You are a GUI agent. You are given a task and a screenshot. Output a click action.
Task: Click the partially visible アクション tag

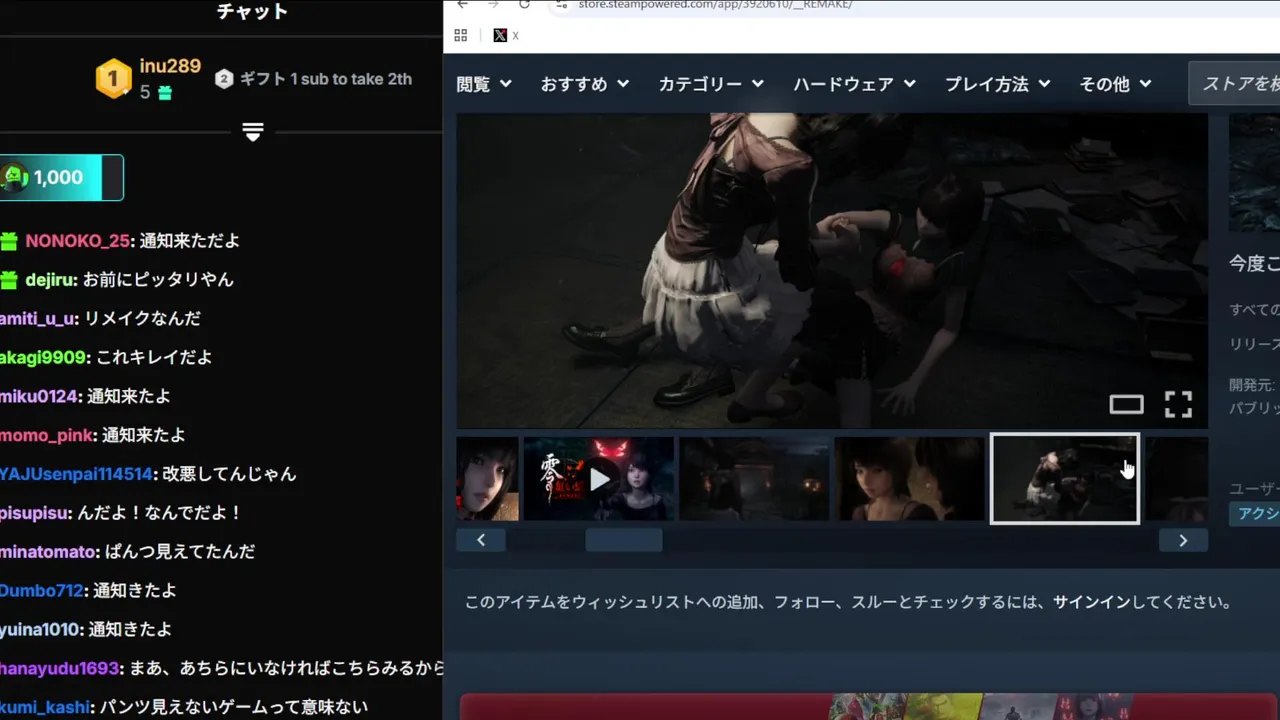tap(1255, 513)
